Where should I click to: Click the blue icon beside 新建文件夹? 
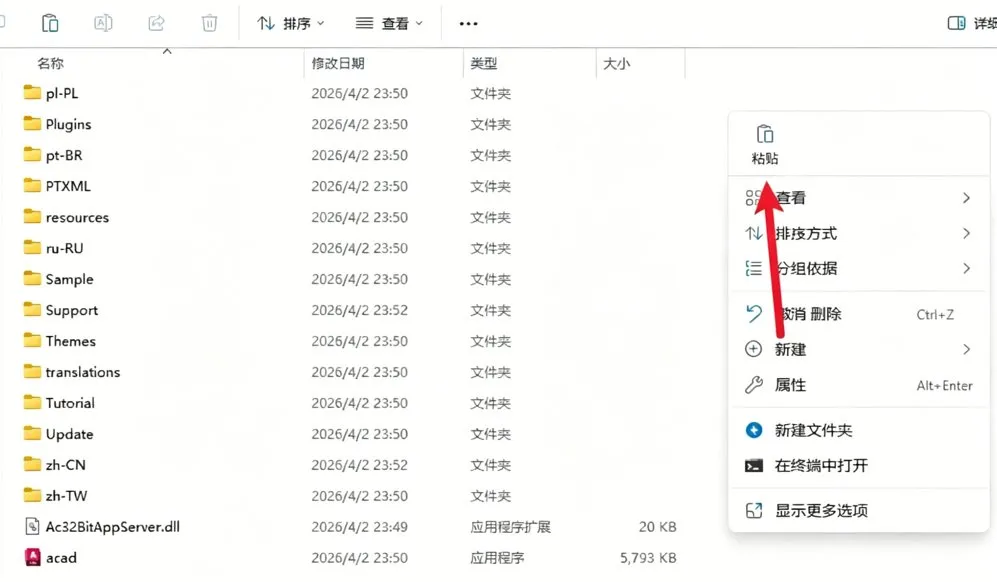753,430
